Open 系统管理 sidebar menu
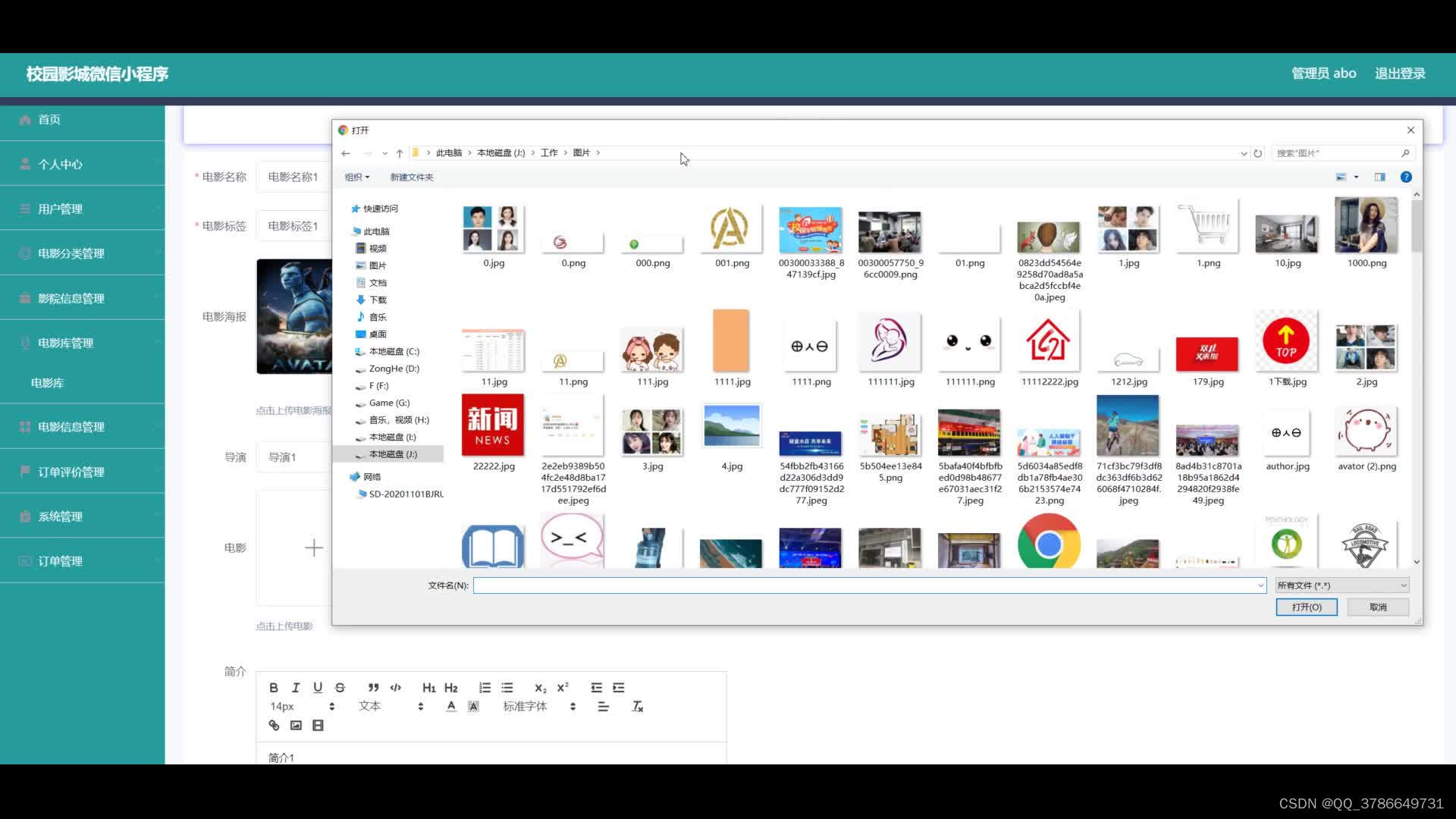 [82, 516]
